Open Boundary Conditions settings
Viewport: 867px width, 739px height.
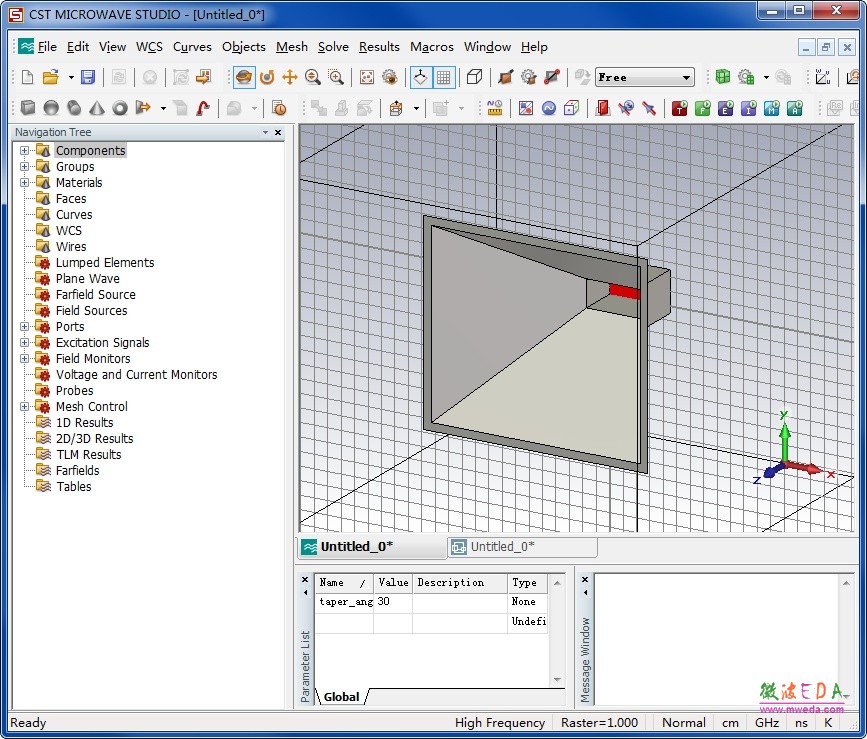(x=572, y=108)
